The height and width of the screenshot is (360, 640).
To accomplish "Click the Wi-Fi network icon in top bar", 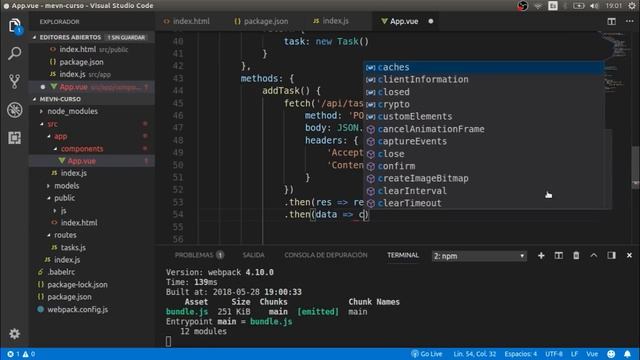I will pos(538,6).
